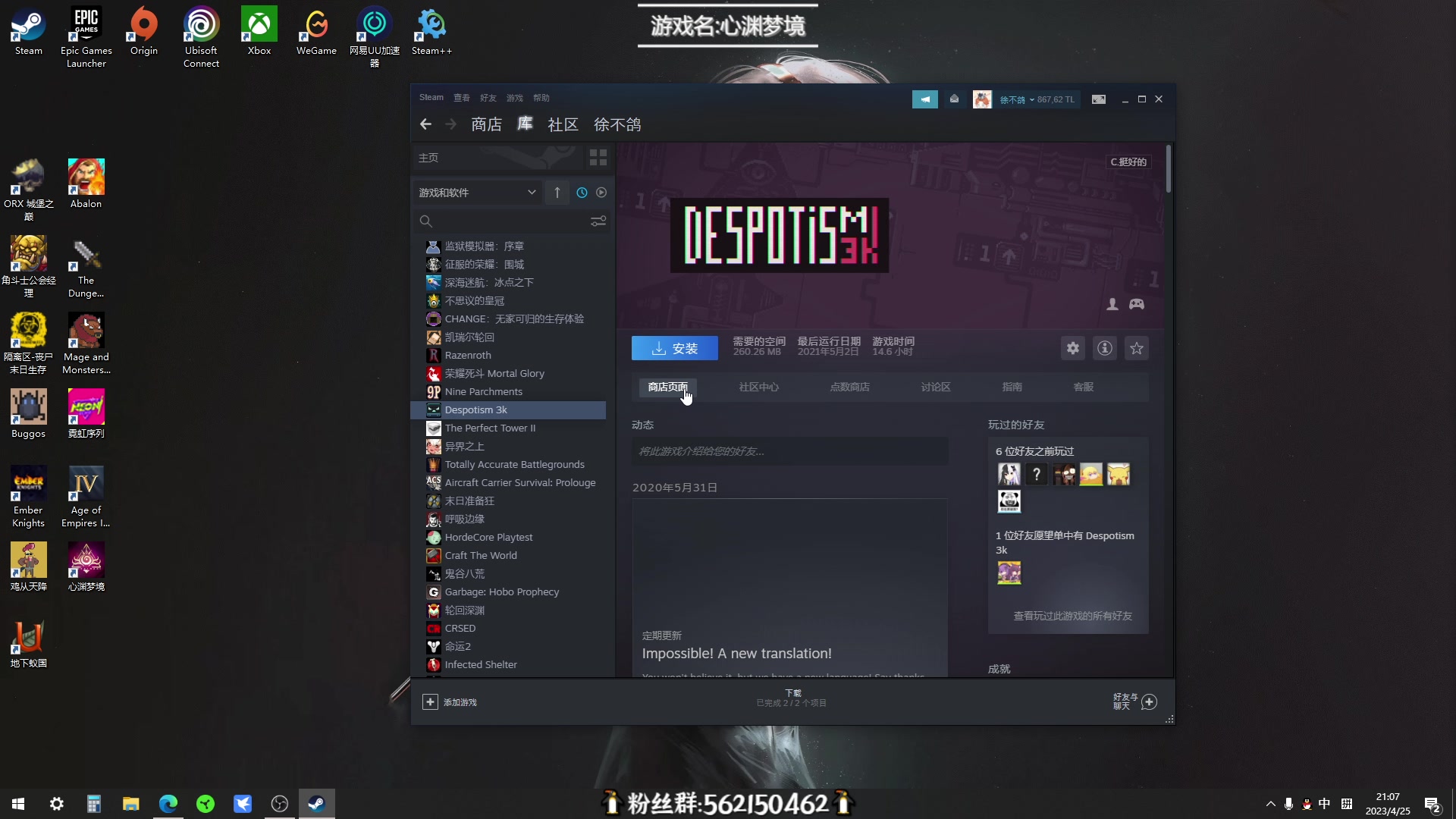Open the 好友 menu

tap(488, 98)
